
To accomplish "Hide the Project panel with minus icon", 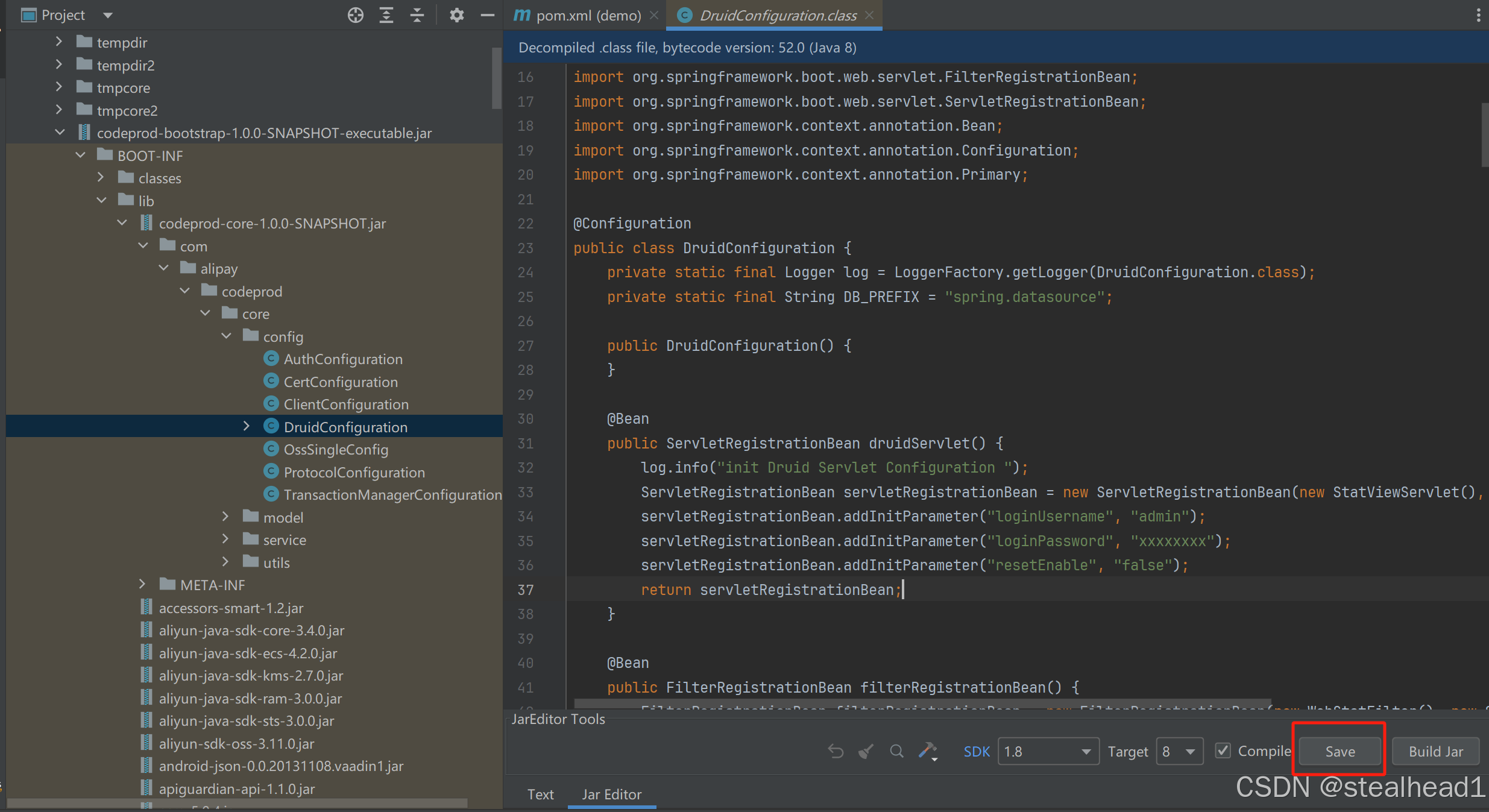I will click(x=488, y=15).
